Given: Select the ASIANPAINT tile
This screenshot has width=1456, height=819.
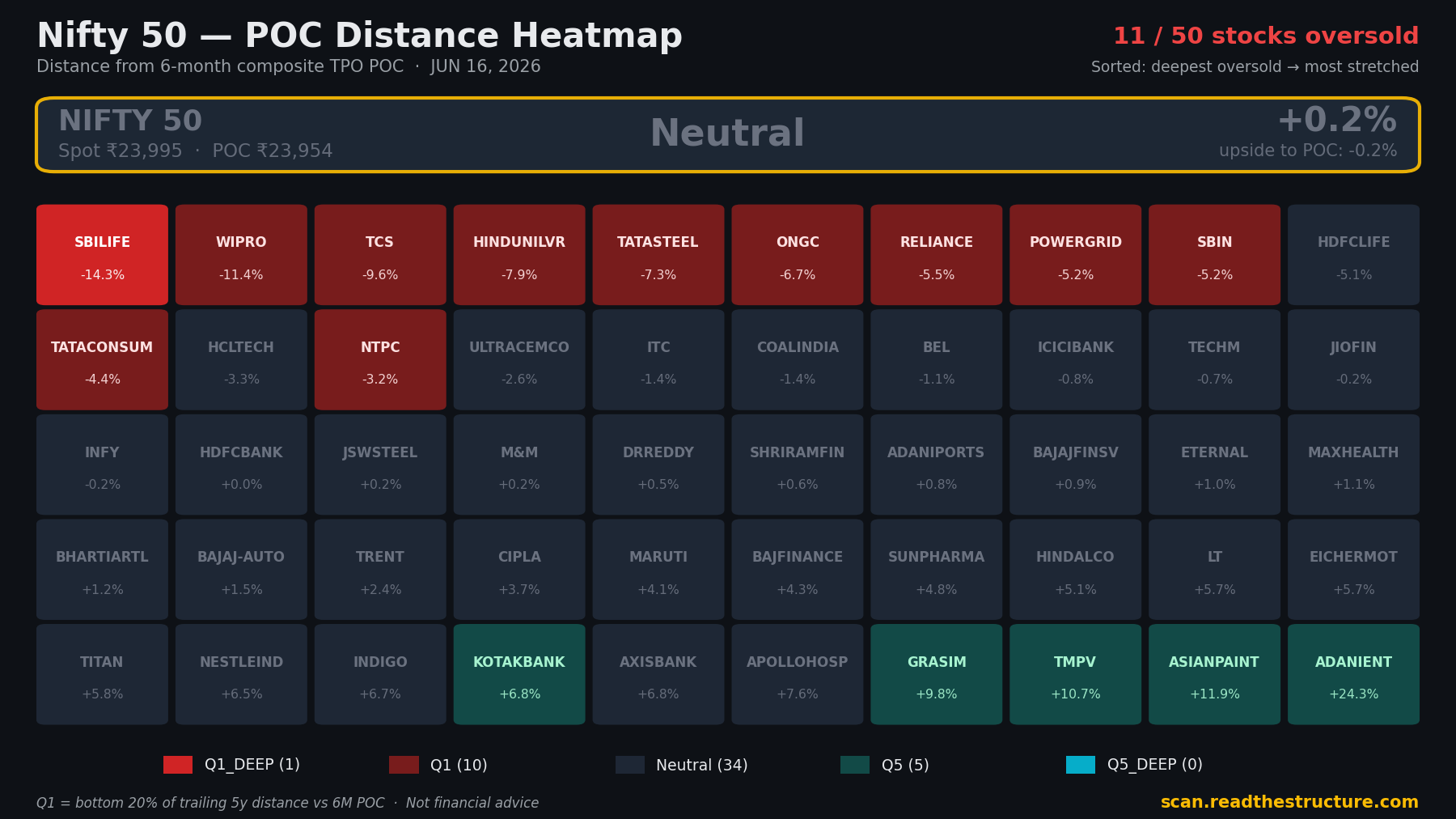Looking at the screenshot, I should click(x=1215, y=674).
